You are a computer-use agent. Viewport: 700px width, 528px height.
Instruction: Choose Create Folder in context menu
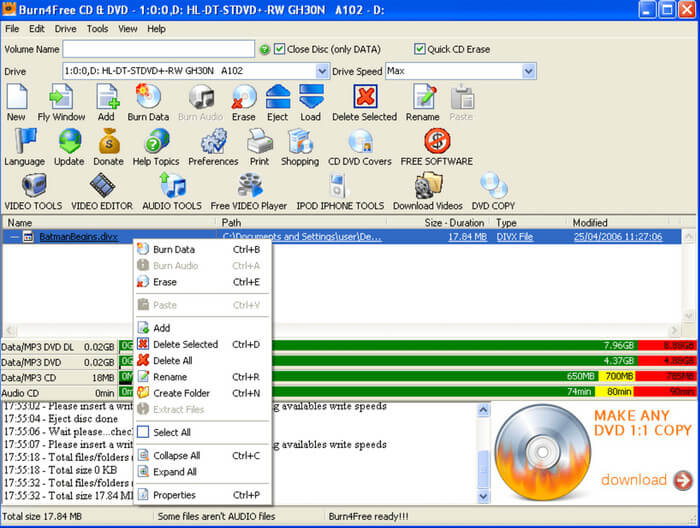[x=203, y=393]
